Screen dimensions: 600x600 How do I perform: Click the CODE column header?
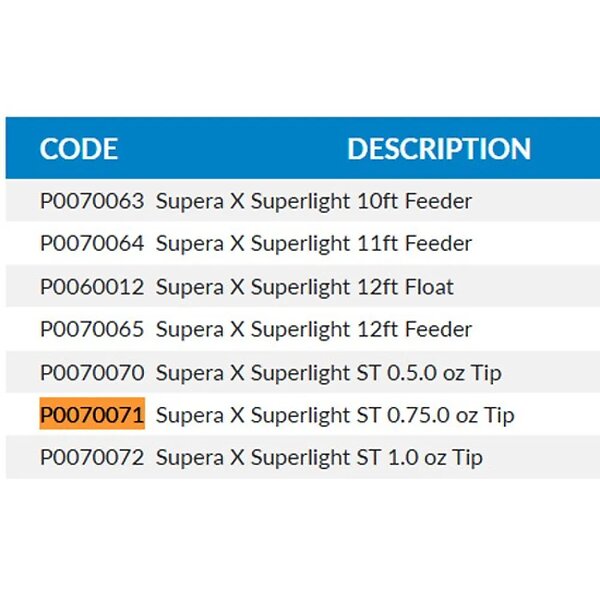pos(79,149)
